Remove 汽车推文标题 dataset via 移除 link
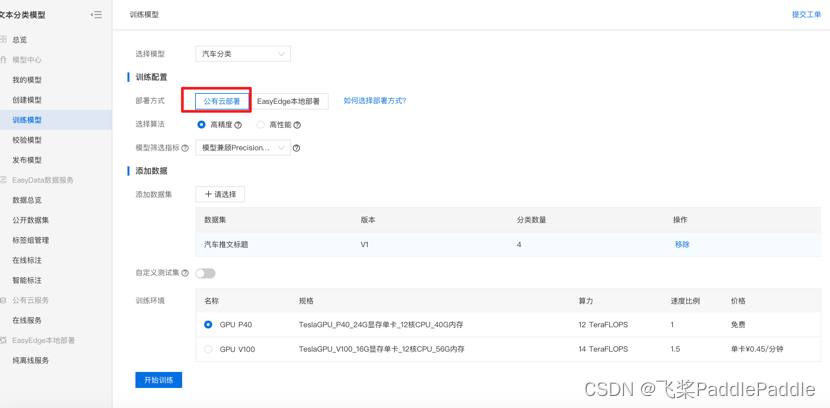This screenshot has height=408, width=830. (682, 244)
